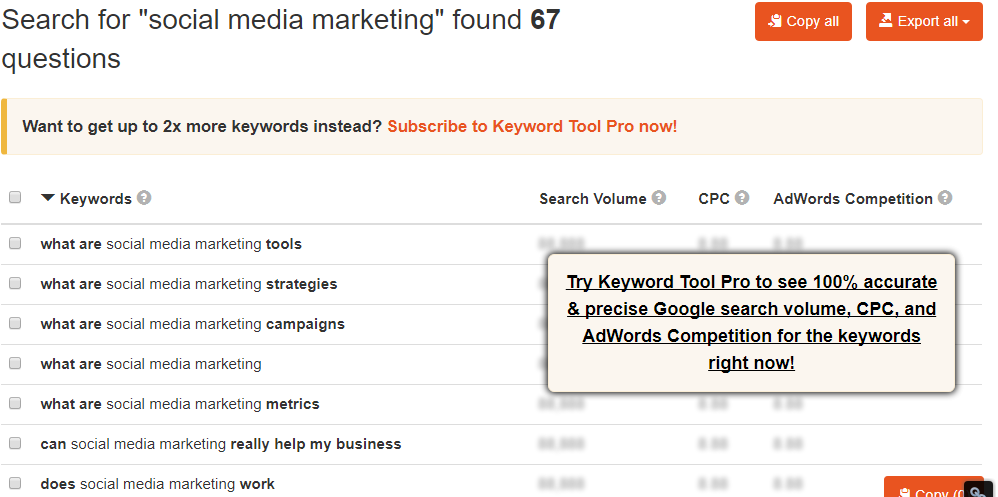Click the partially visible Copy button
The height and width of the screenshot is (497, 998).
[x=925, y=487]
